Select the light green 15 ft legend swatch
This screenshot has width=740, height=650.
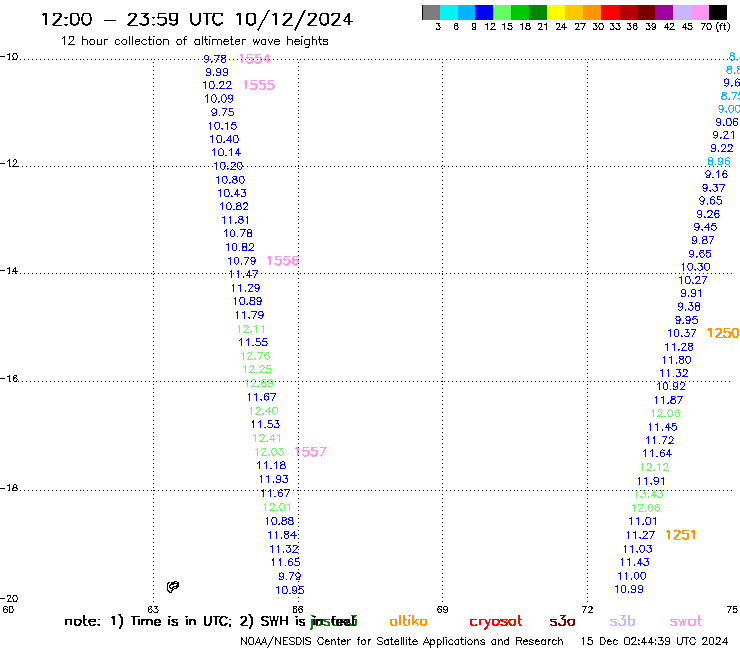click(x=502, y=12)
